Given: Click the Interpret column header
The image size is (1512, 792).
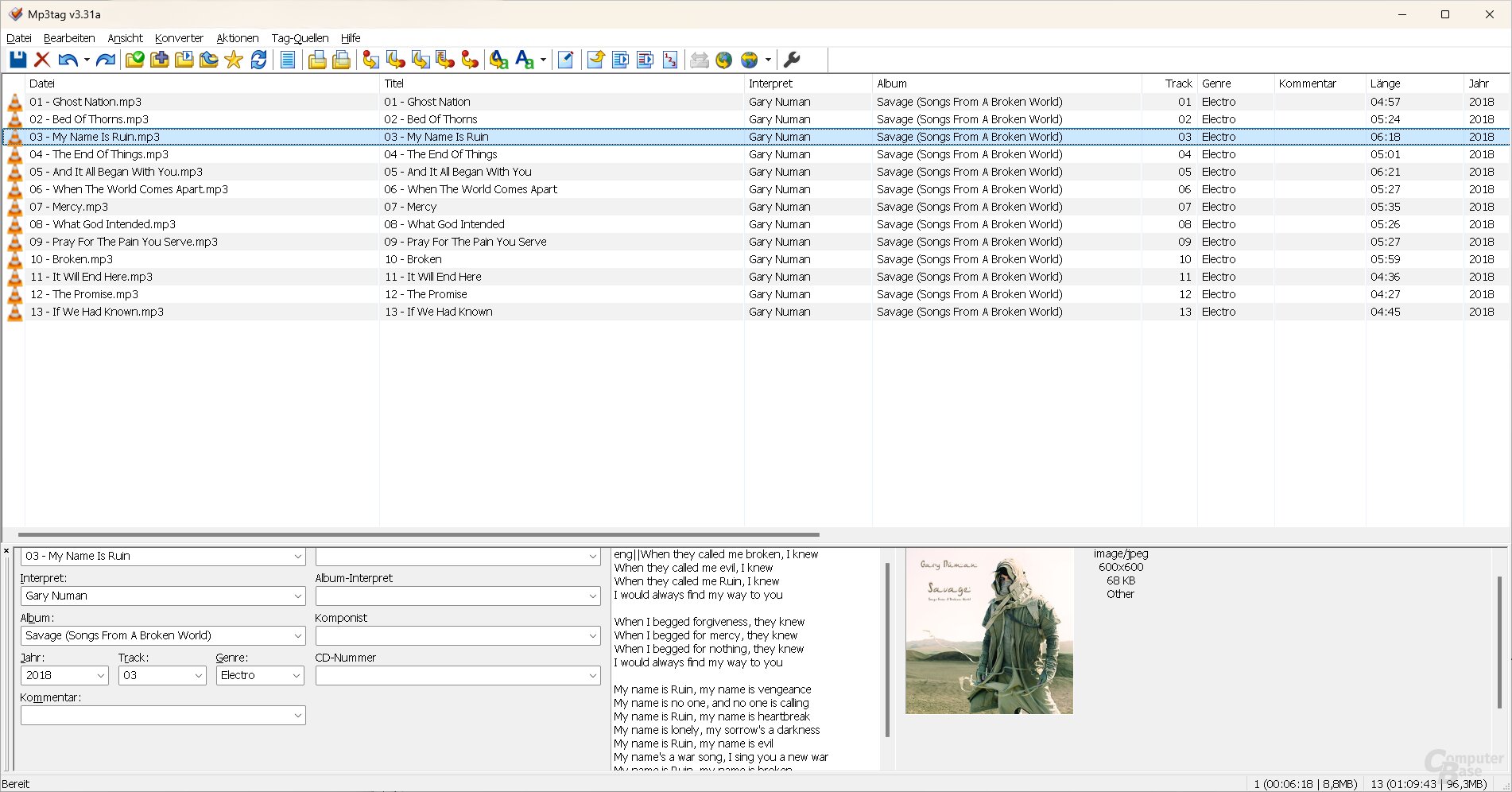Looking at the screenshot, I should pyautogui.click(x=770, y=83).
